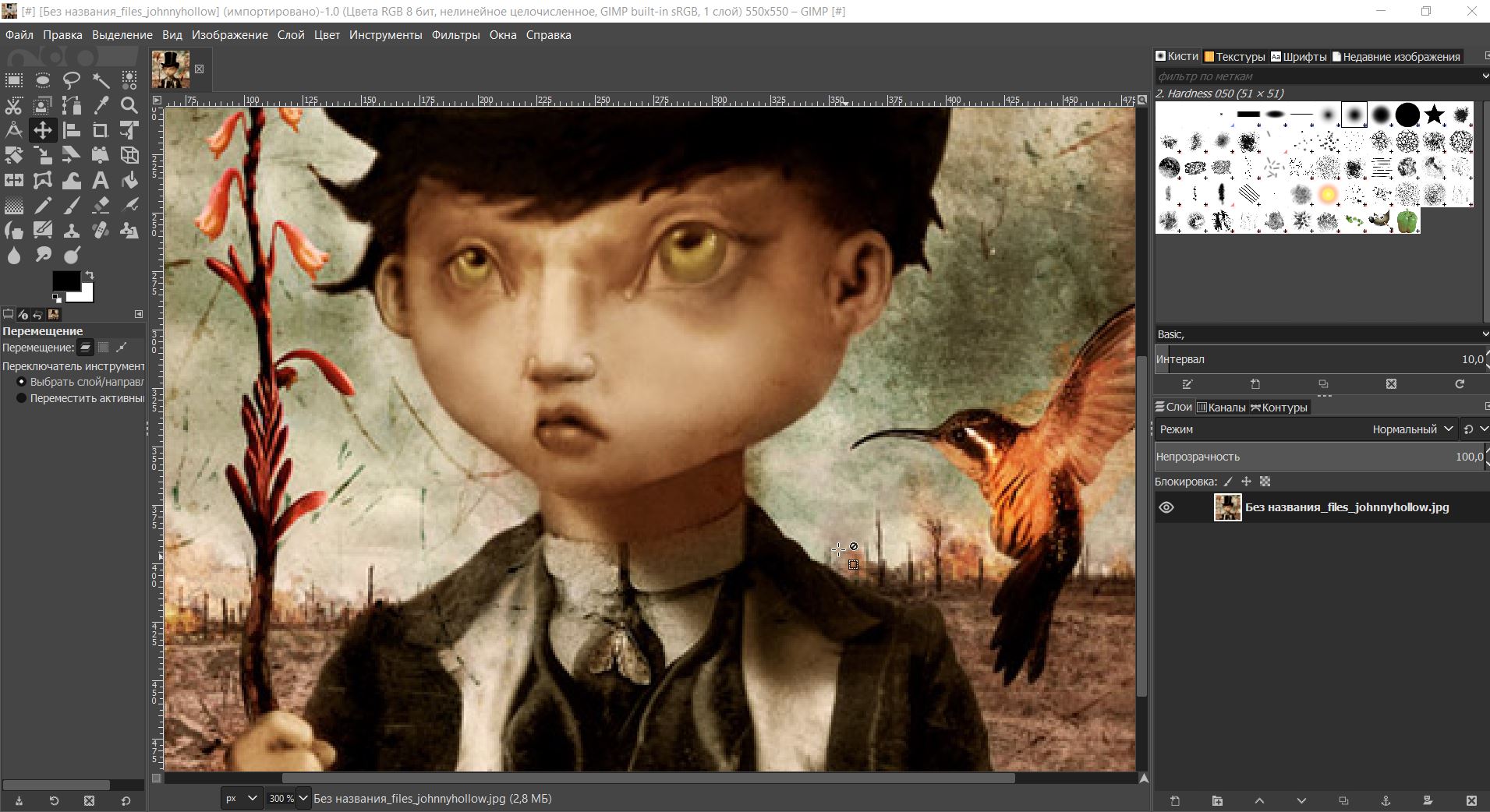Open the Инструменты menu
The height and width of the screenshot is (812, 1490).
tap(385, 35)
